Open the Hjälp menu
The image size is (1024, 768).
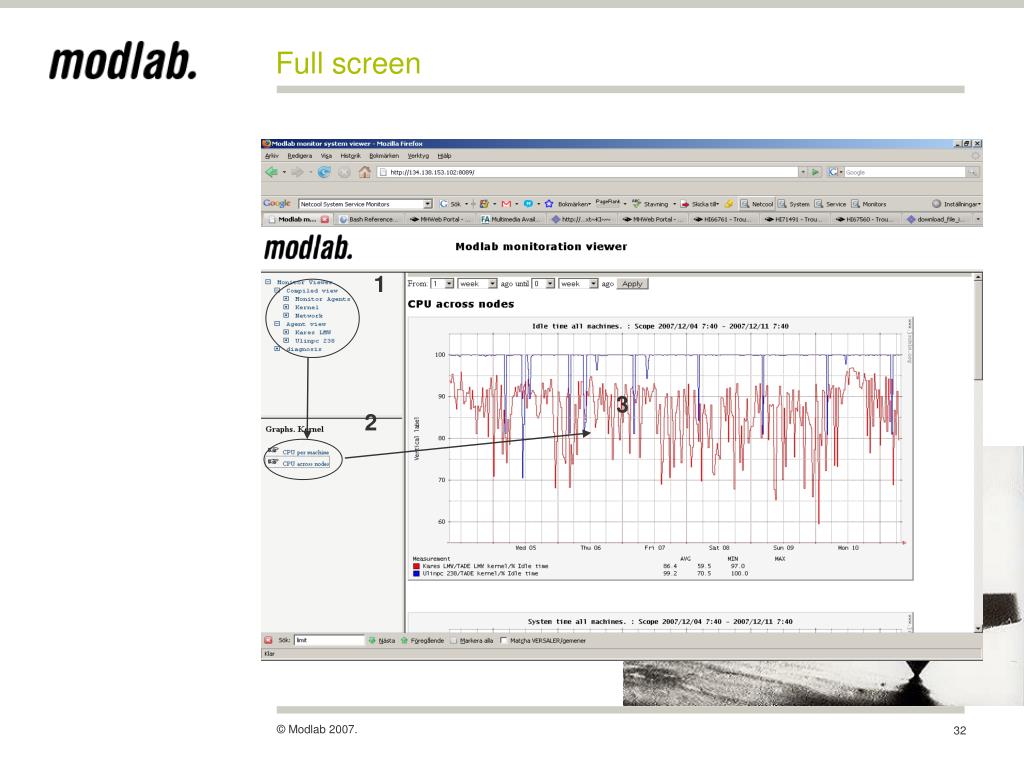tap(445, 156)
